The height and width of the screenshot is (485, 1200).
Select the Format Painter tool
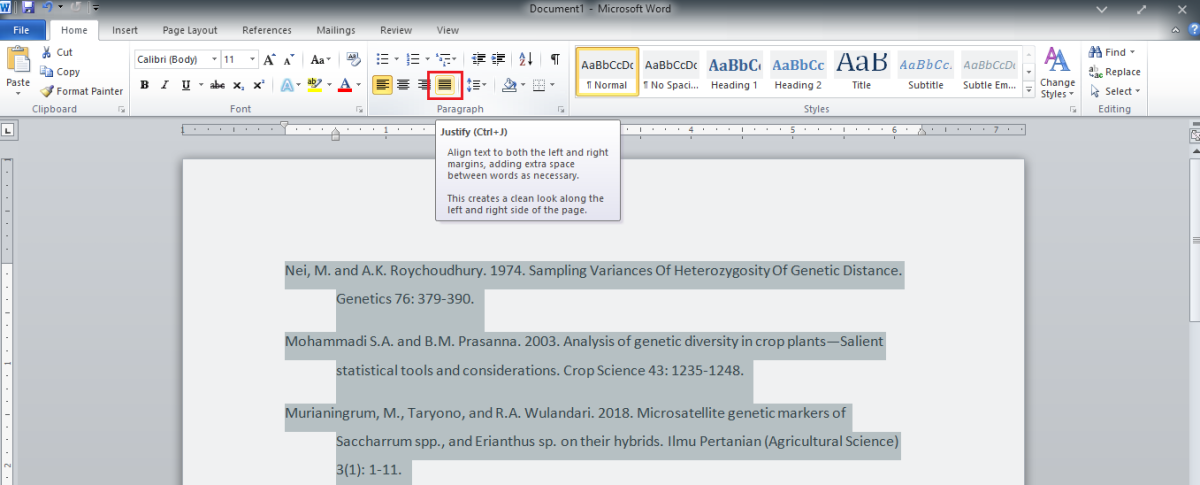pos(81,91)
